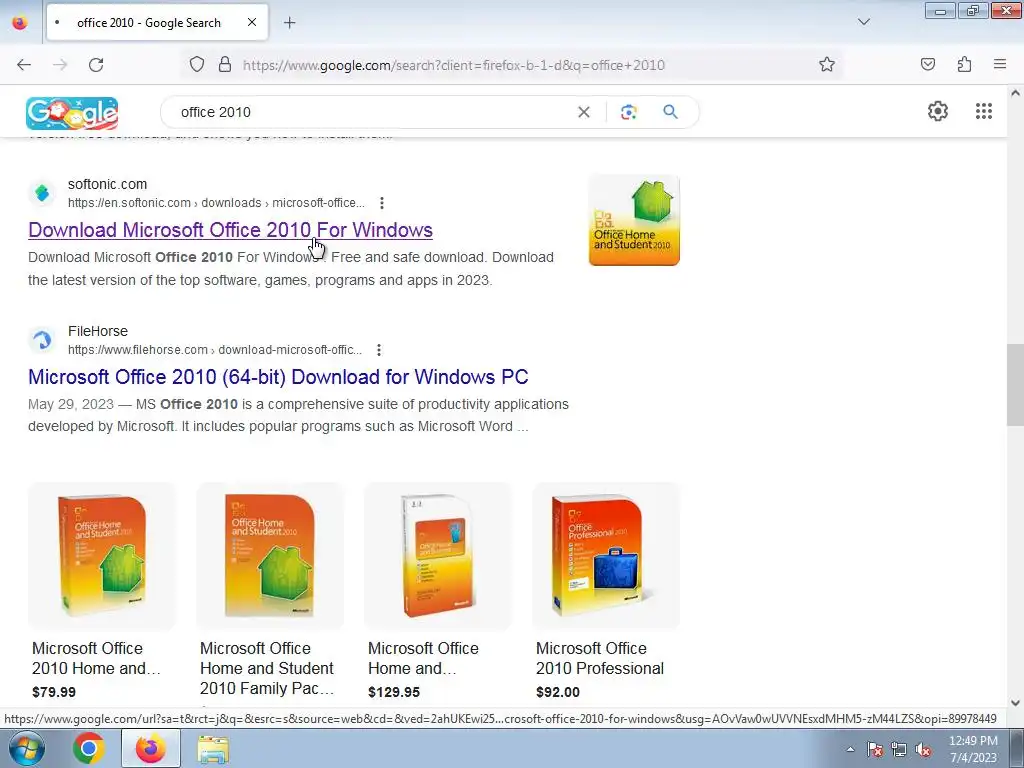Click the $129.95 price
Image resolution: width=1024 pixels, height=768 pixels.
(394, 692)
